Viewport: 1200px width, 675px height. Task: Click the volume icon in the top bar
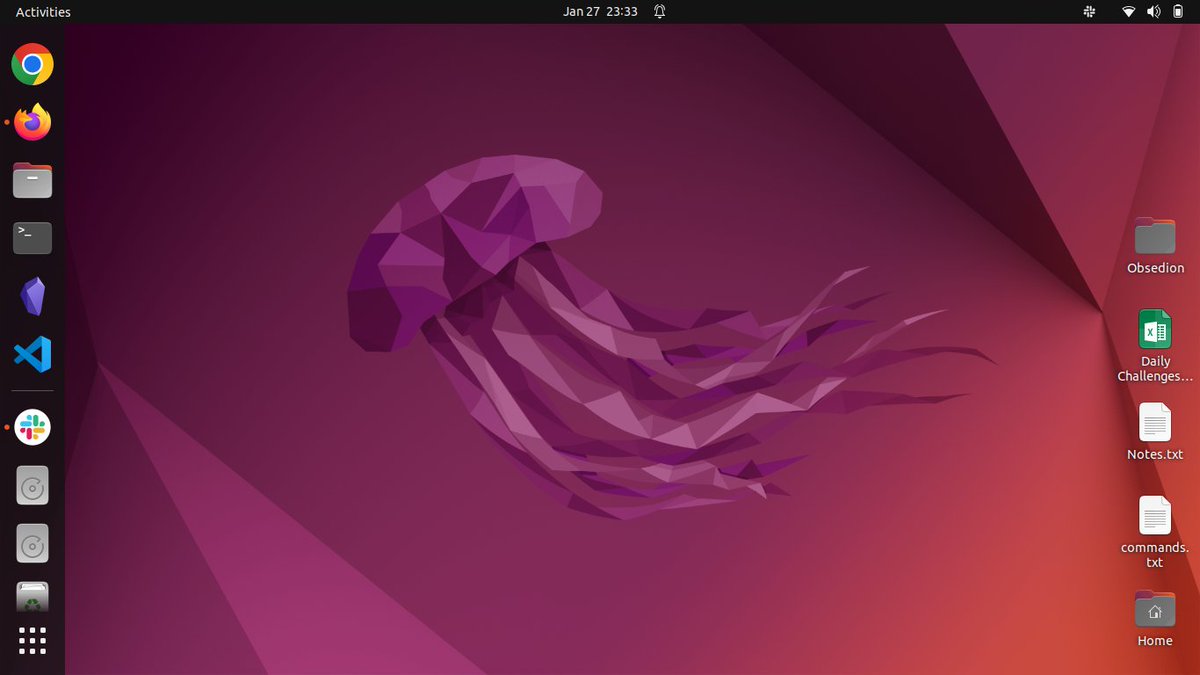[x=1152, y=12]
